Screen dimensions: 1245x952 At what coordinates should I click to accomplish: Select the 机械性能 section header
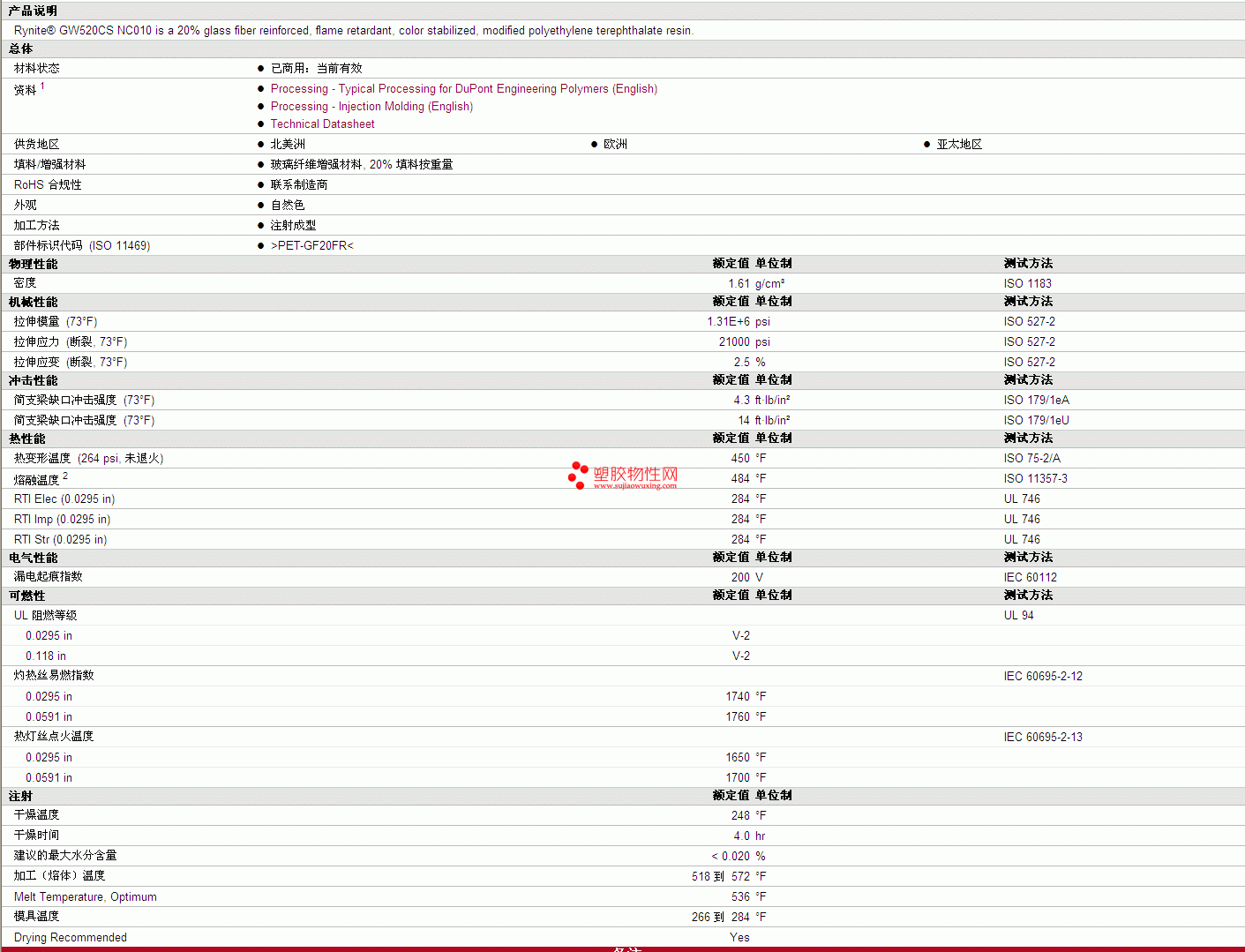[x=33, y=302]
